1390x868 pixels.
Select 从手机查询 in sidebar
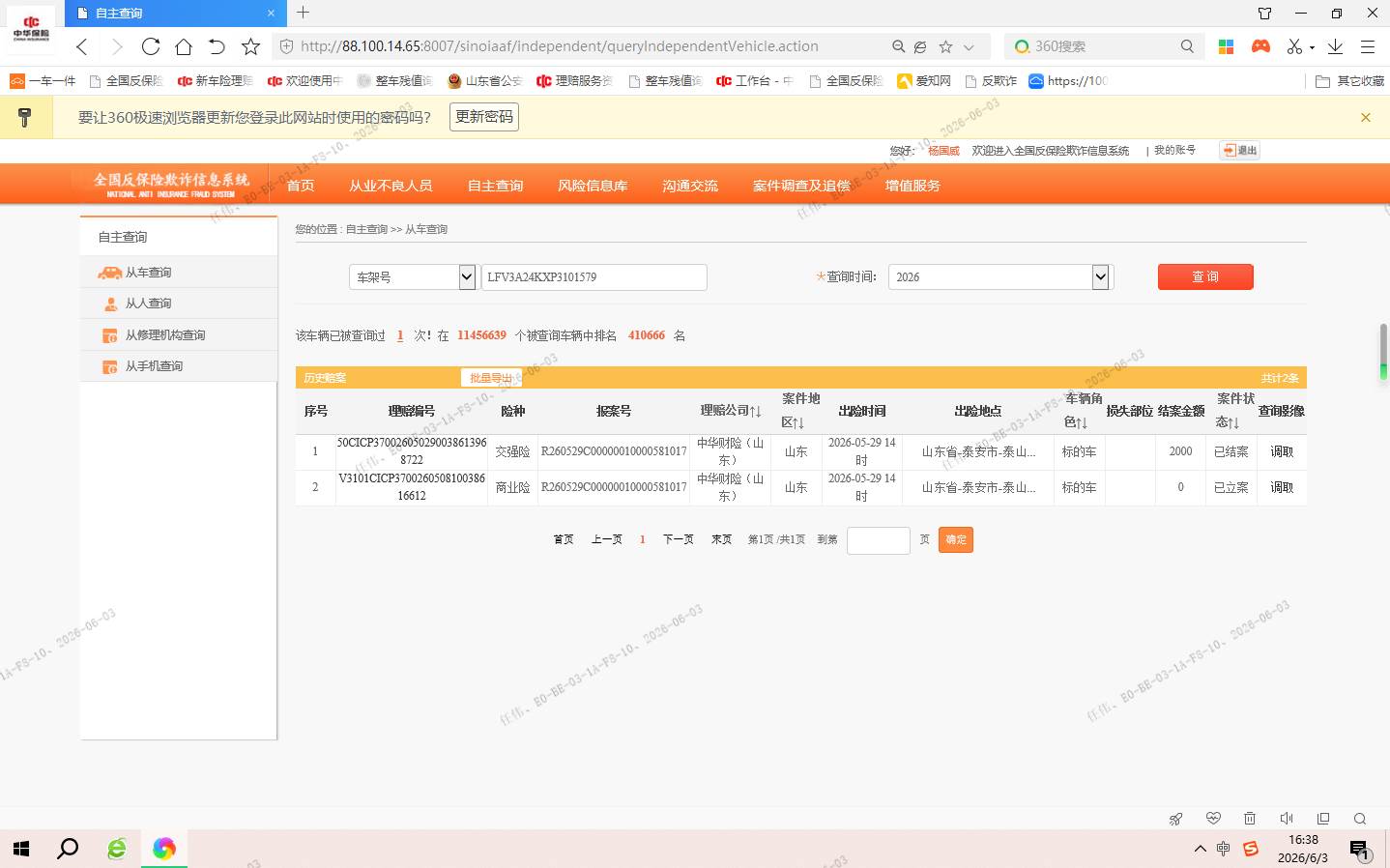[179, 366]
